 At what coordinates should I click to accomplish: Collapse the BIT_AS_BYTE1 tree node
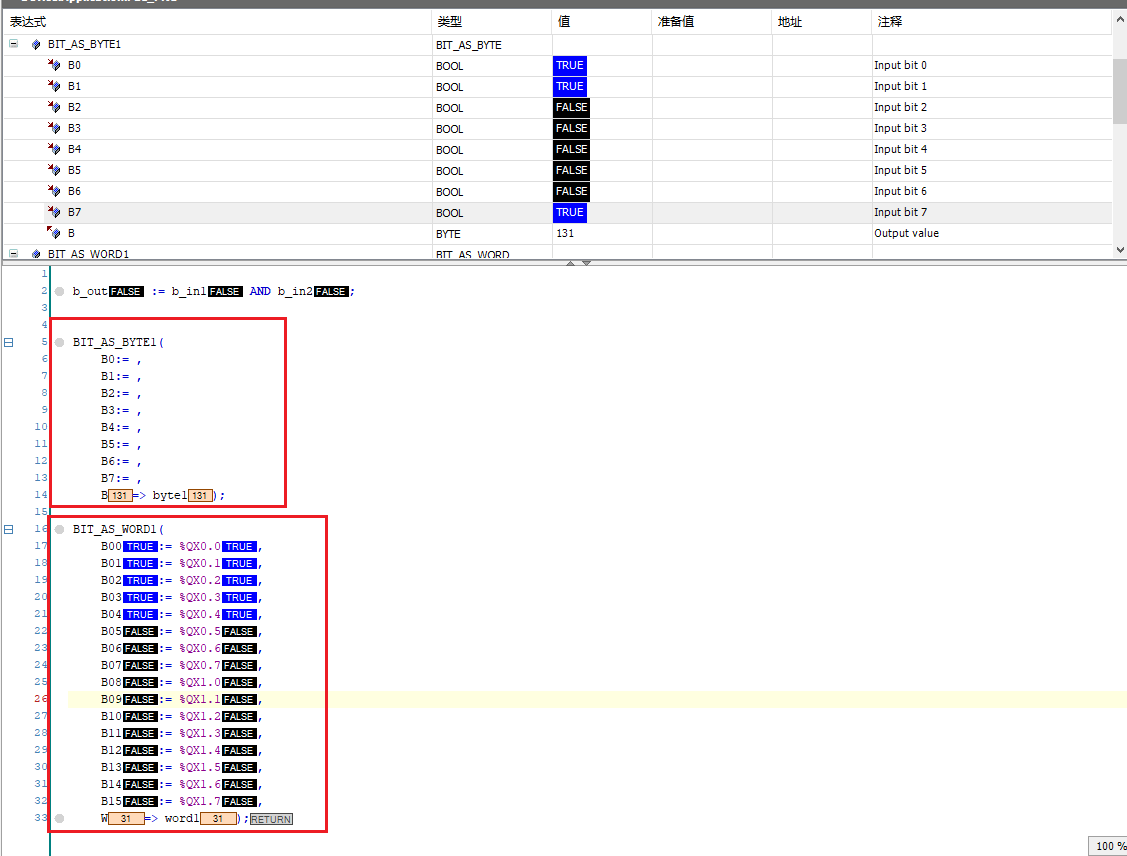pos(14,45)
